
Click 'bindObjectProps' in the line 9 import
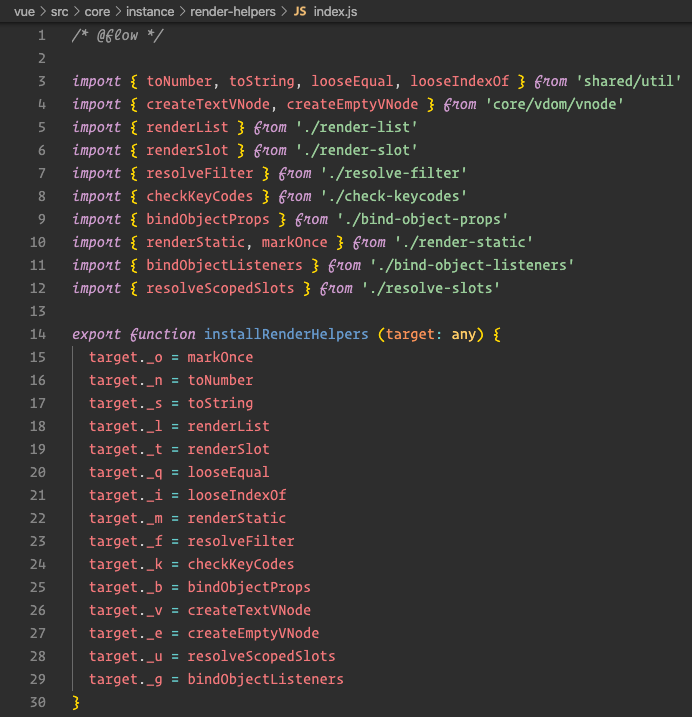[208, 219]
